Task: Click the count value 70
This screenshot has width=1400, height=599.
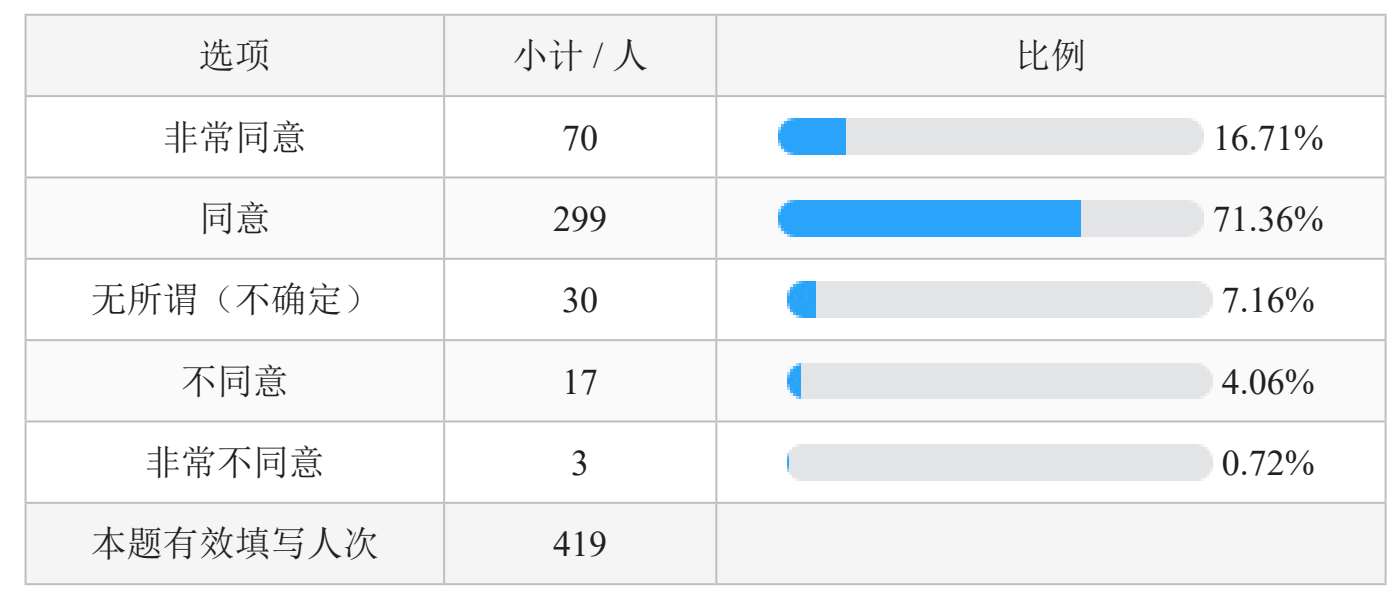Action: (580, 138)
